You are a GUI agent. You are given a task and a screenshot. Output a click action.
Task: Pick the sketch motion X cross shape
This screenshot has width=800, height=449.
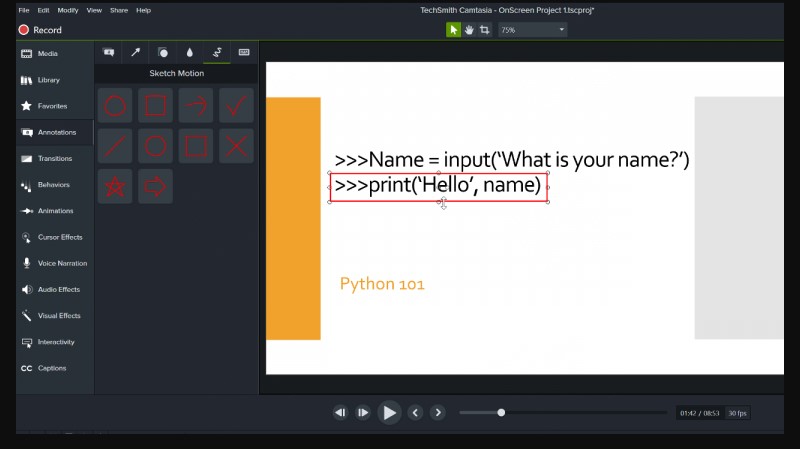236,146
